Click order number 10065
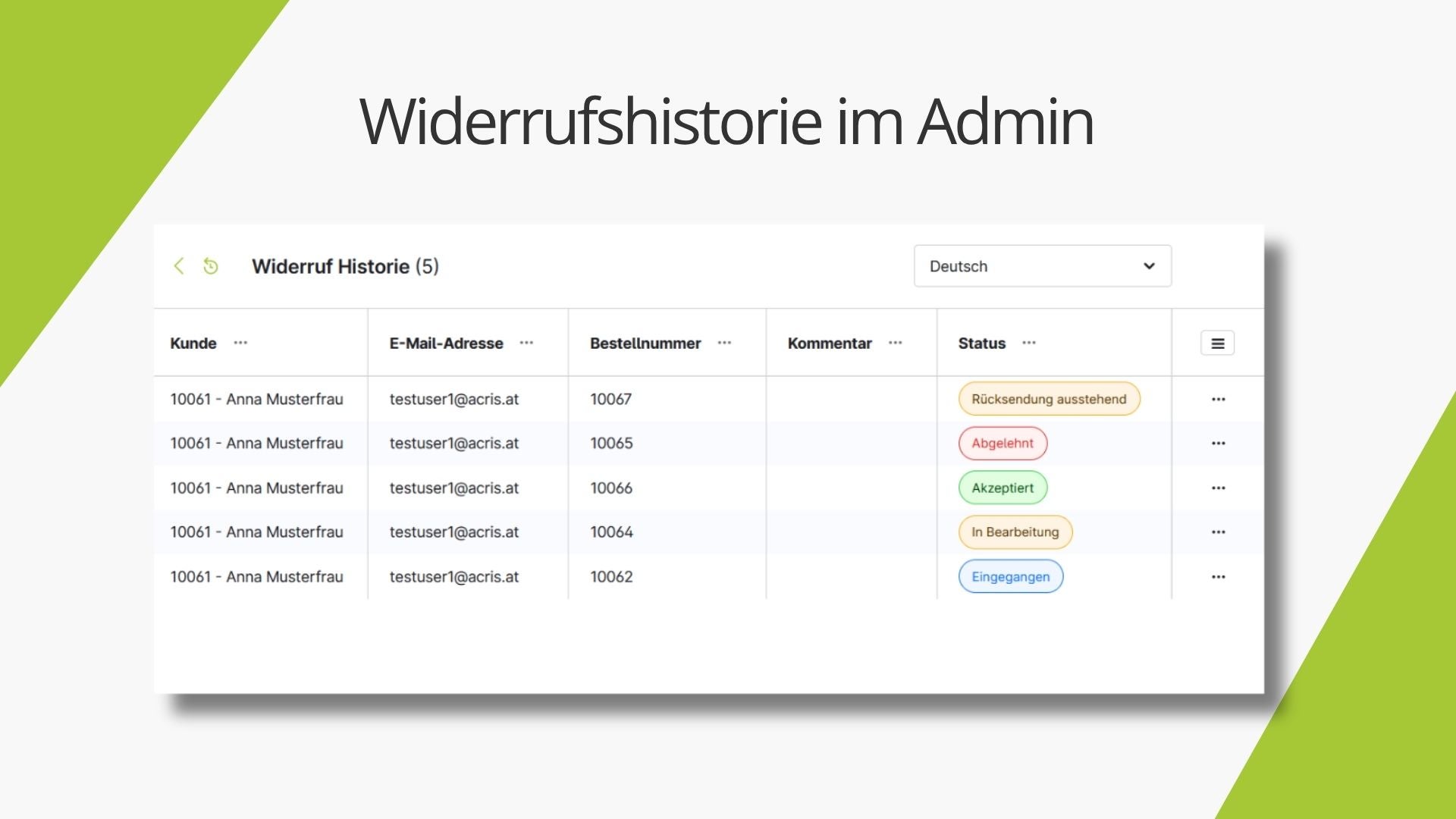The height and width of the screenshot is (819, 1456). click(x=611, y=444)
